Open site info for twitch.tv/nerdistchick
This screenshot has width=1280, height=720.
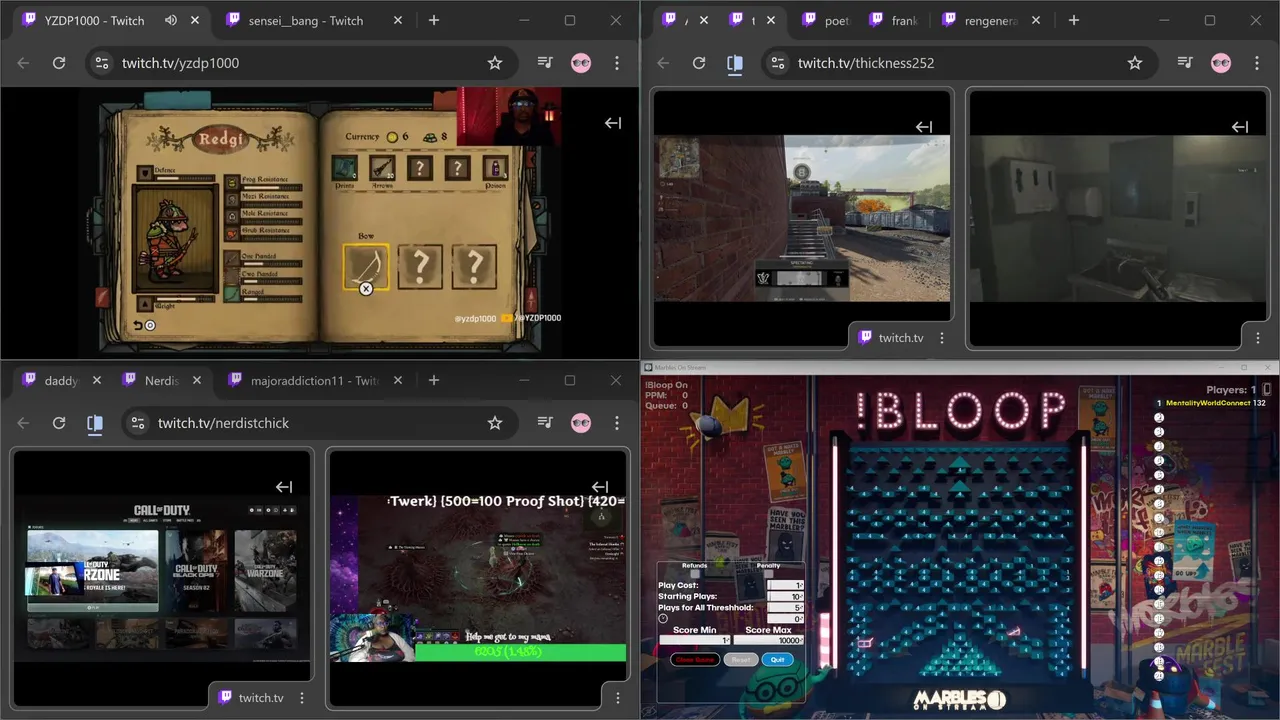coord(137,423)
